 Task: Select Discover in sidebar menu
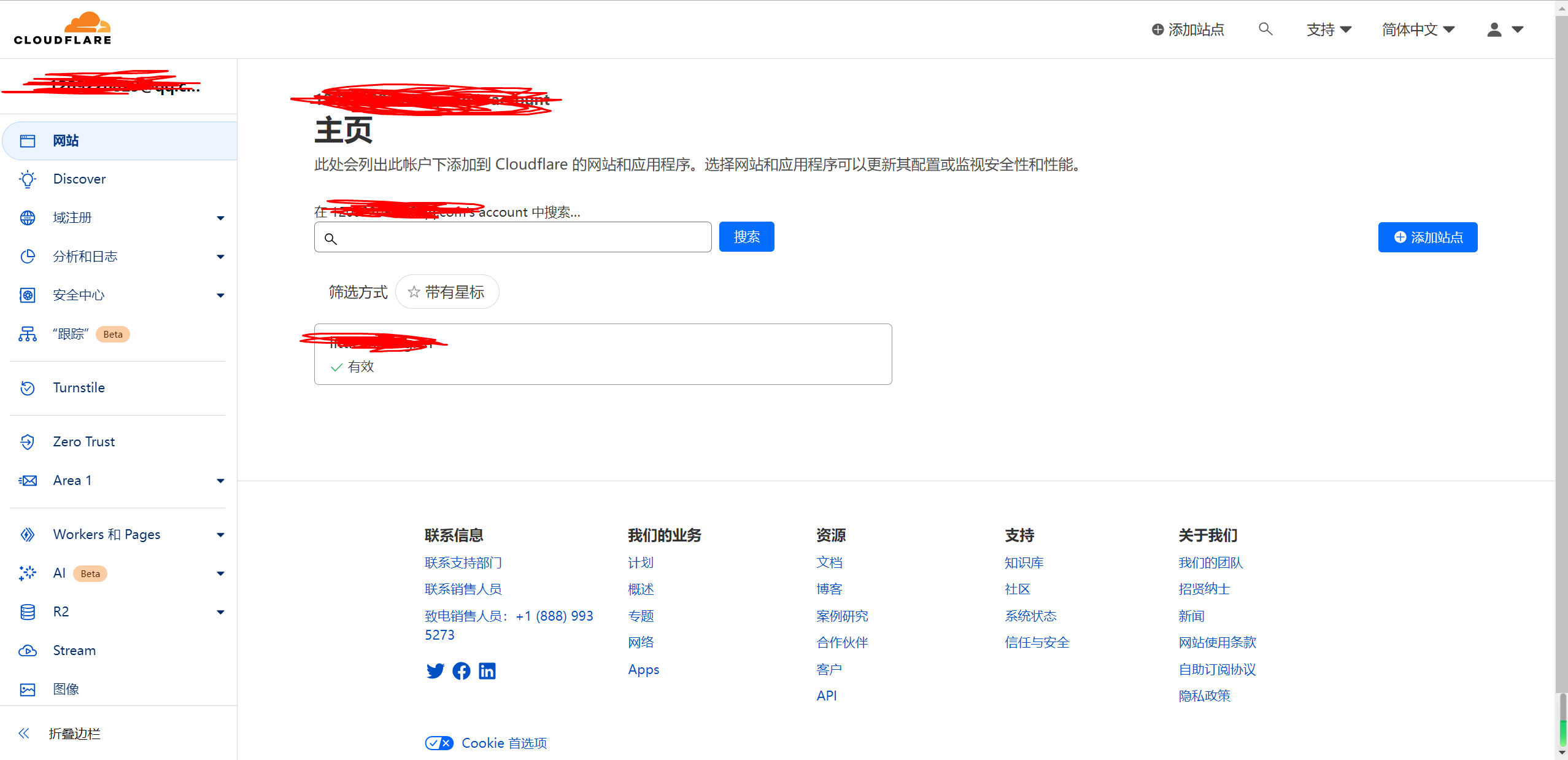pos(79,179)
